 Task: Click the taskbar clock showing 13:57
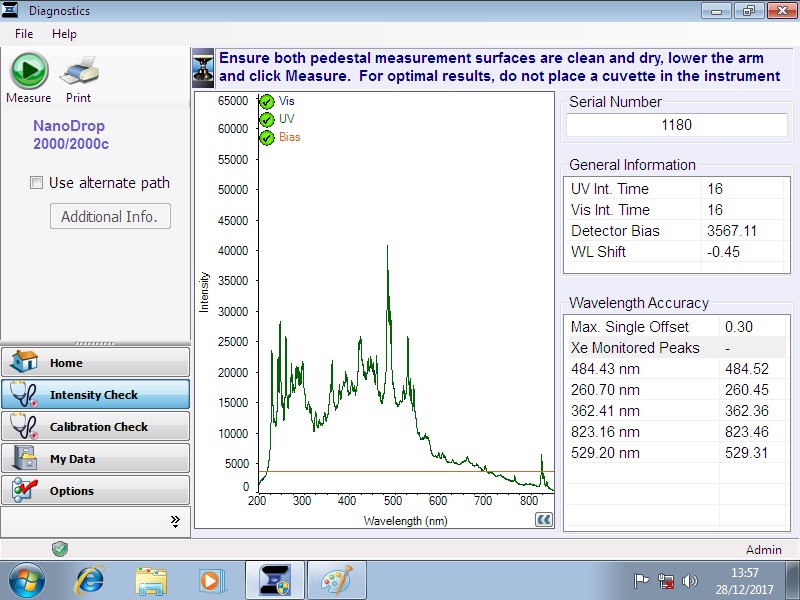pos(744,581)
